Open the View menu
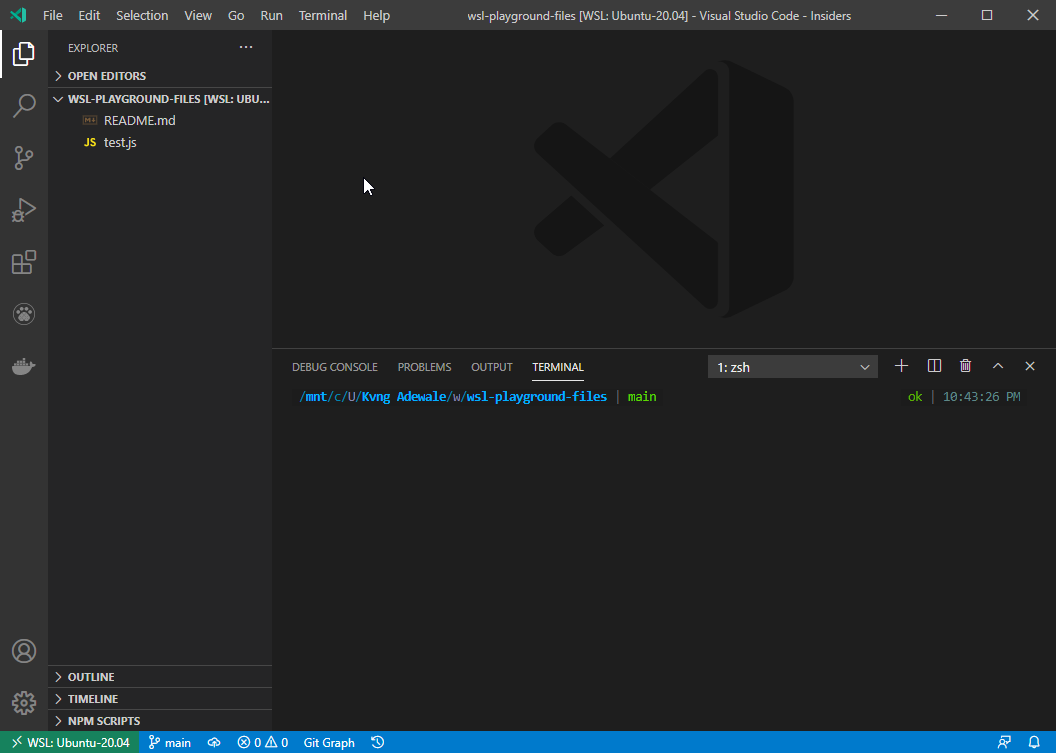Screen dimensions: 1056x753 point(198,15)
